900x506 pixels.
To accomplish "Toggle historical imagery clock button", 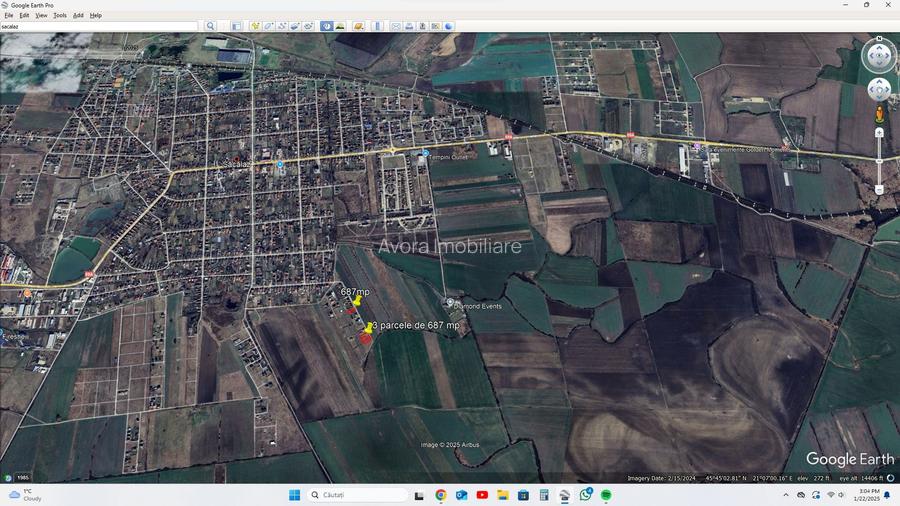I will click(327, 26).
